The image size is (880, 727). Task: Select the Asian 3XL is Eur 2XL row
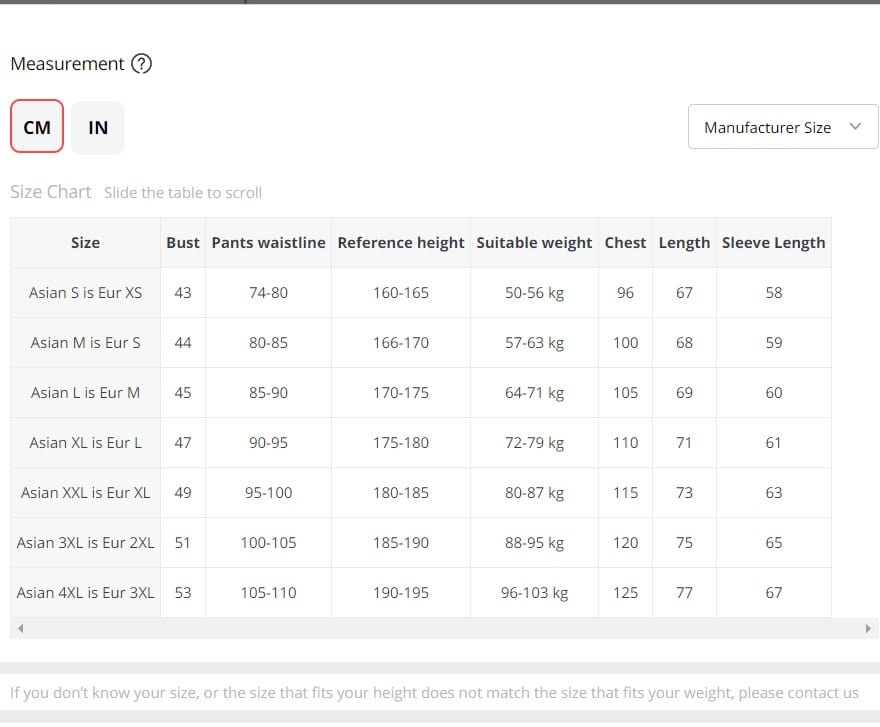pos(86,543)
